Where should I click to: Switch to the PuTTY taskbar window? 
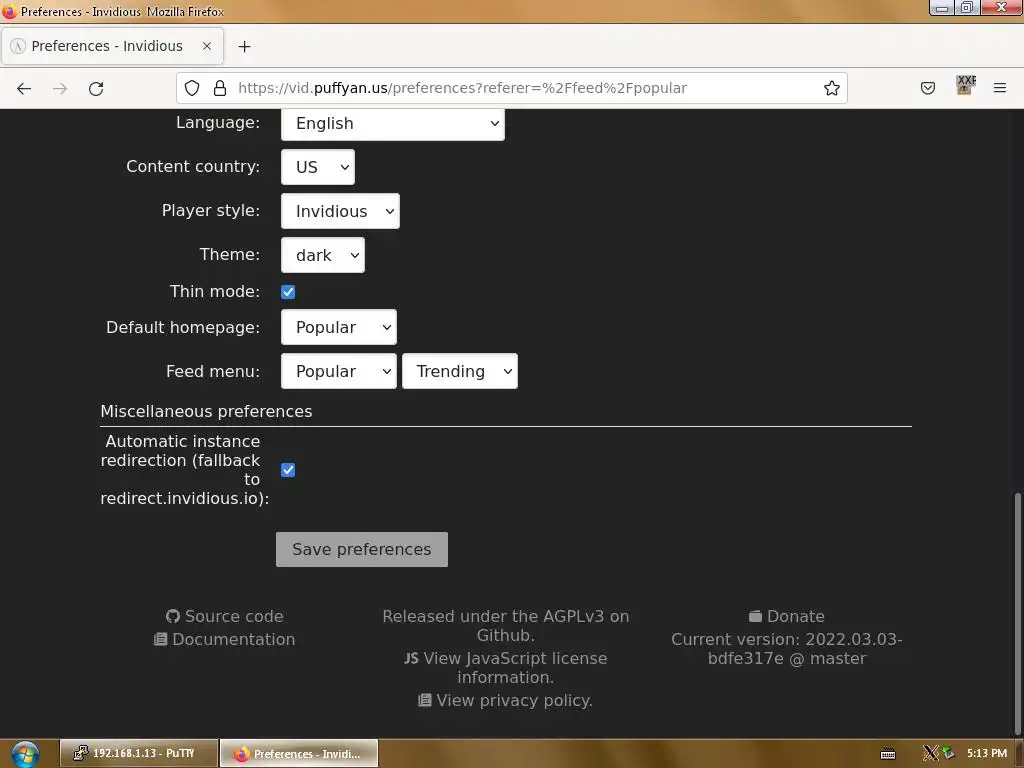(x=138, y=753)
